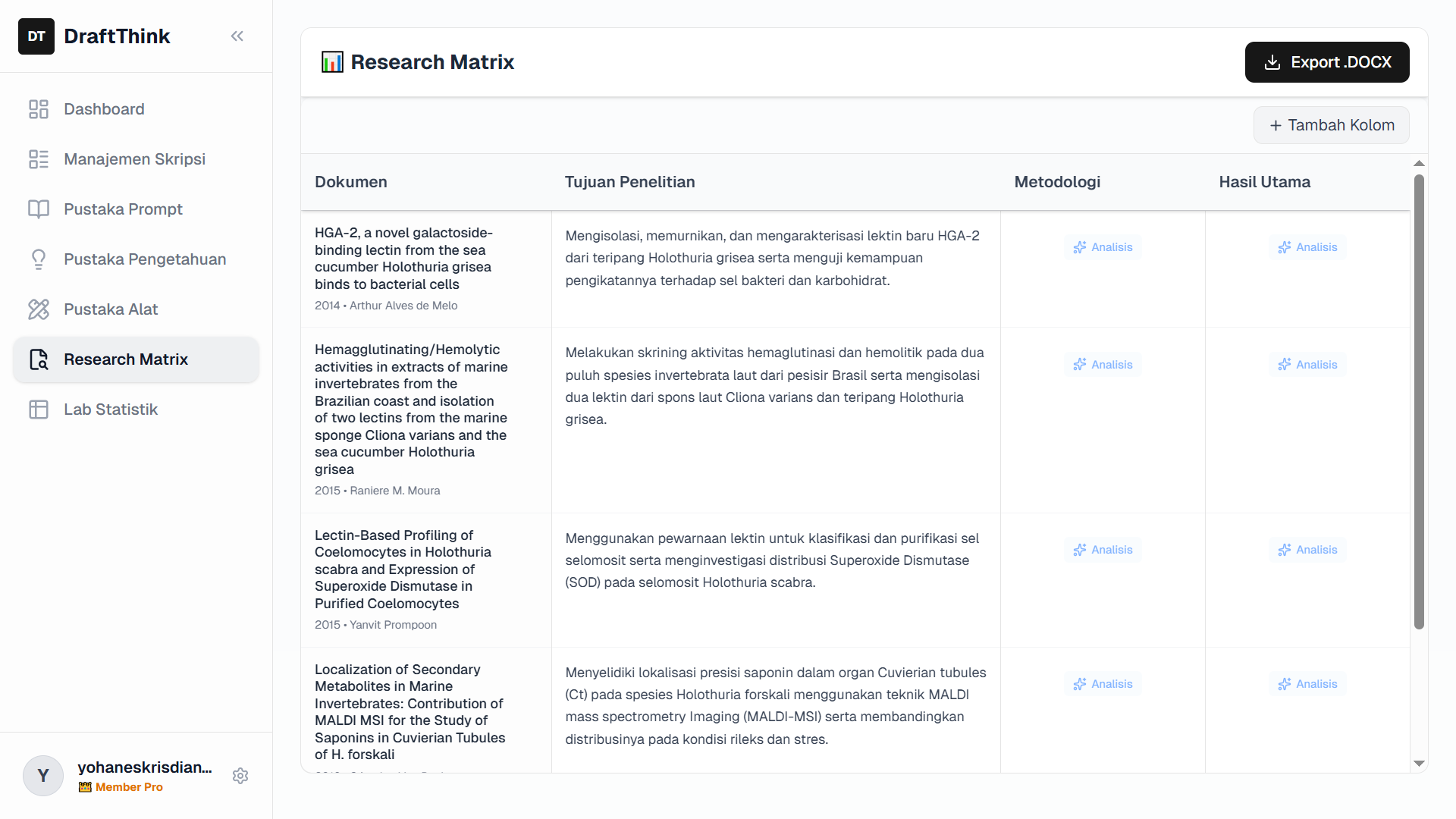Open Pustaka Prompt book icon

coord(39,209)
